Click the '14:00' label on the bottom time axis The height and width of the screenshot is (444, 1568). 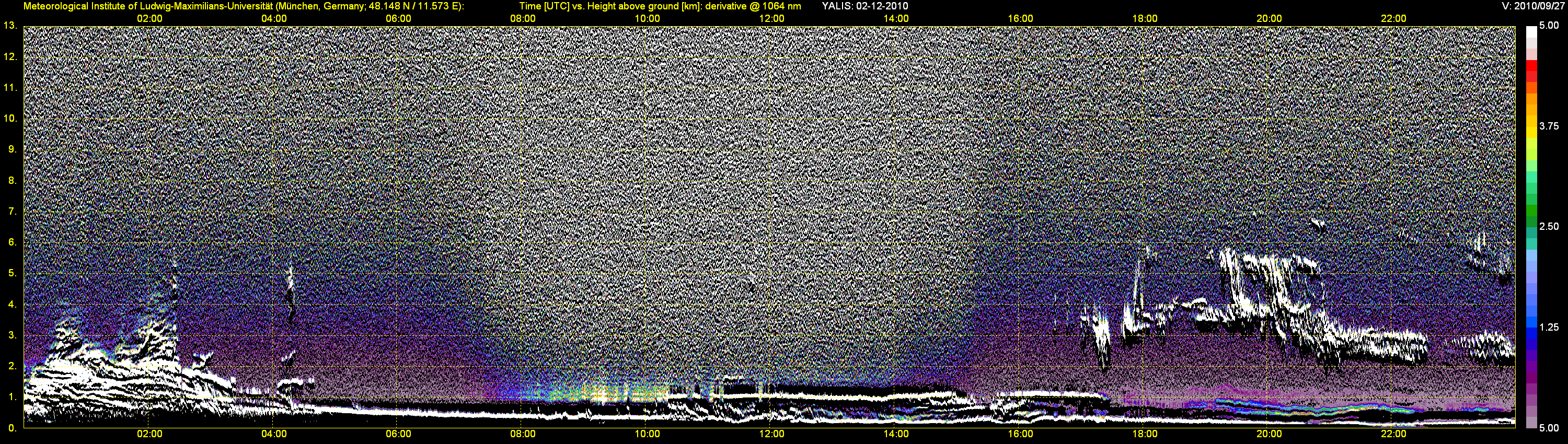(896, 434)
